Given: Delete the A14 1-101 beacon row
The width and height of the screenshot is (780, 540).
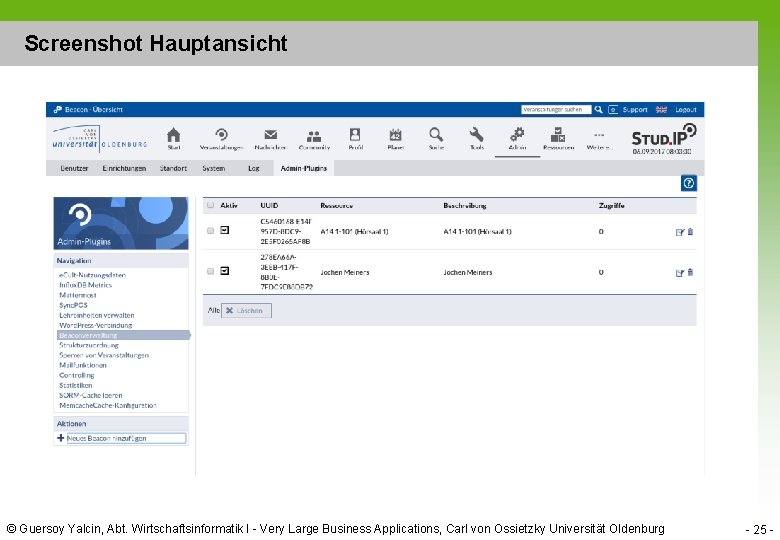Looking at the screenshot, I should (690, 232).
